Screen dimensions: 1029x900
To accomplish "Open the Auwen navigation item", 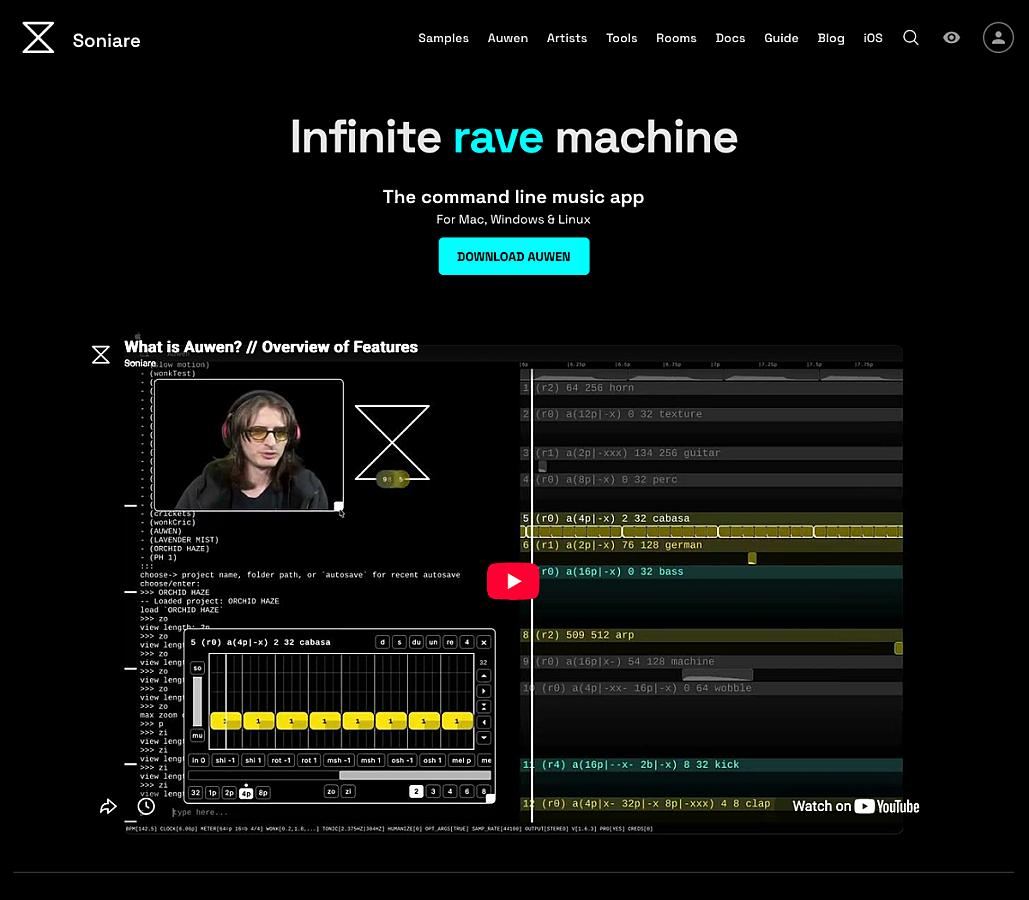I will (x=508, y=38).
